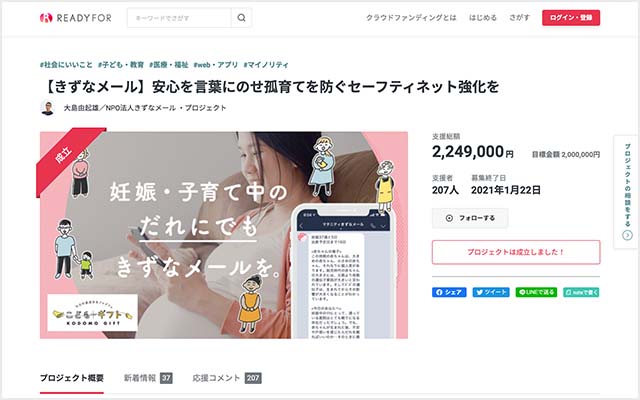Image resolution: width=640 pixels, height=400 pixels.
Task: Click the READYFOR logo icon
Action: (46, 18)
